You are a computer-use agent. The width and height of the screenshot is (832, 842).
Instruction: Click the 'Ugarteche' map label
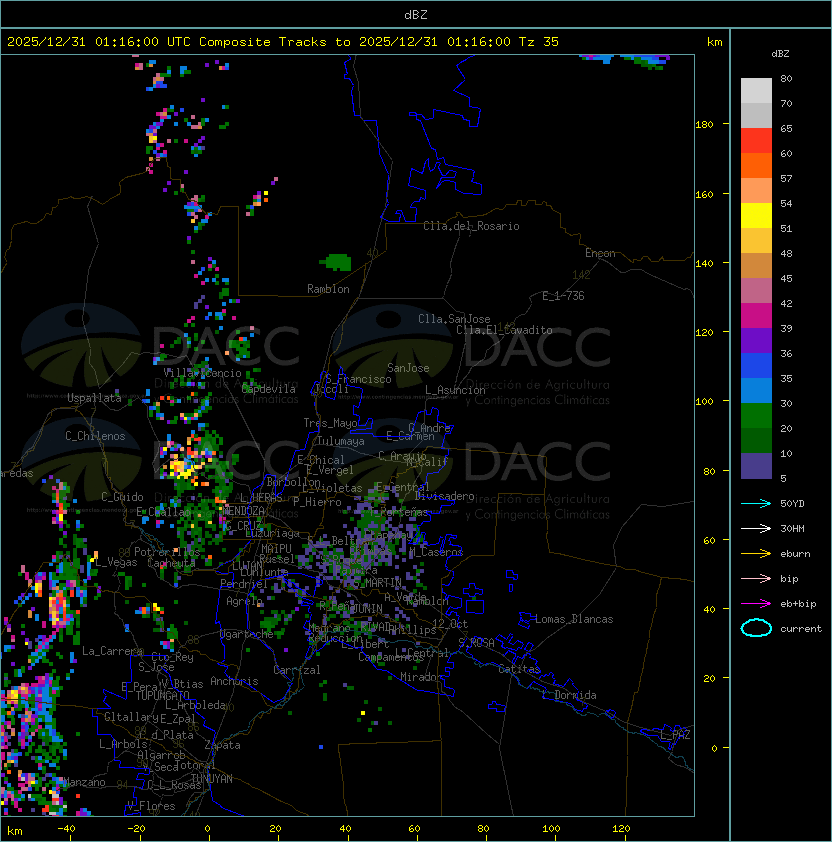point(247,634)
